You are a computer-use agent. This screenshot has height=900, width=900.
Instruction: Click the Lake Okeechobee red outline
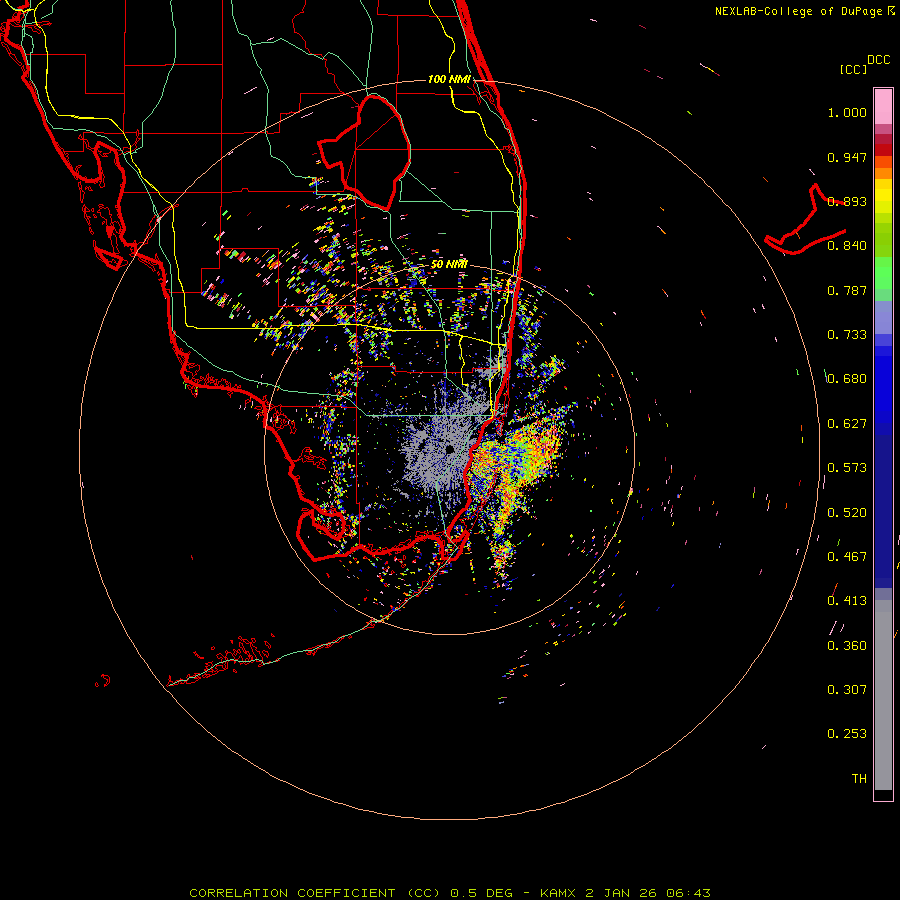pyautogui.click(x=364, y=153)
